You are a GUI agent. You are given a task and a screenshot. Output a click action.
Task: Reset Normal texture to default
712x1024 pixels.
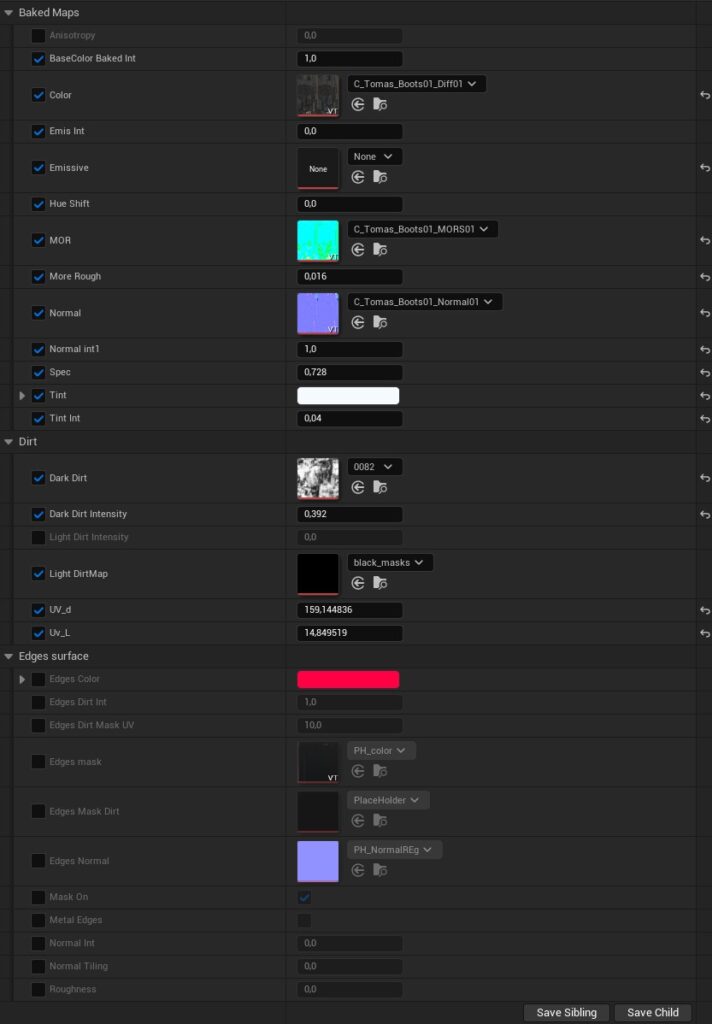pos(705,313)
